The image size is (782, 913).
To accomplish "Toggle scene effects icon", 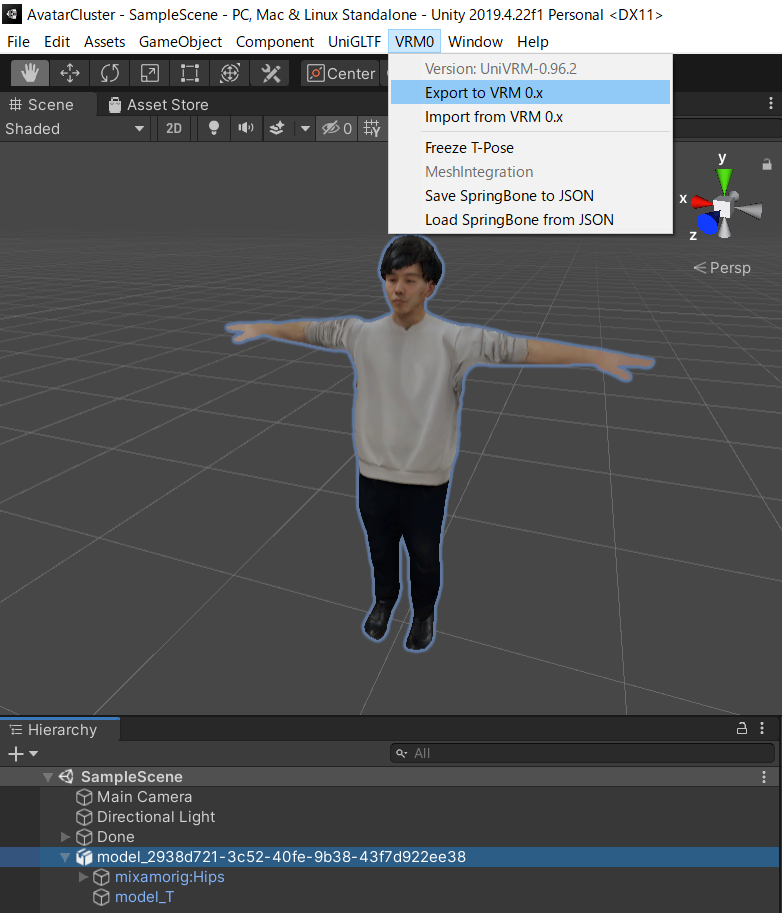I will (277, 128).
